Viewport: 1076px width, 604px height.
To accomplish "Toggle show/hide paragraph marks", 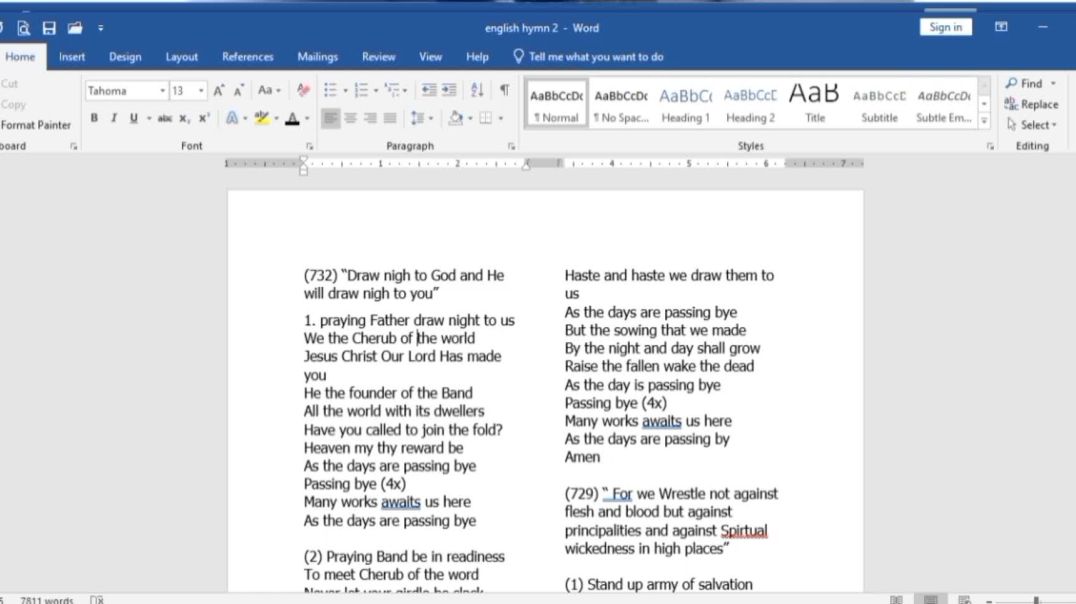I will (504, 90).
